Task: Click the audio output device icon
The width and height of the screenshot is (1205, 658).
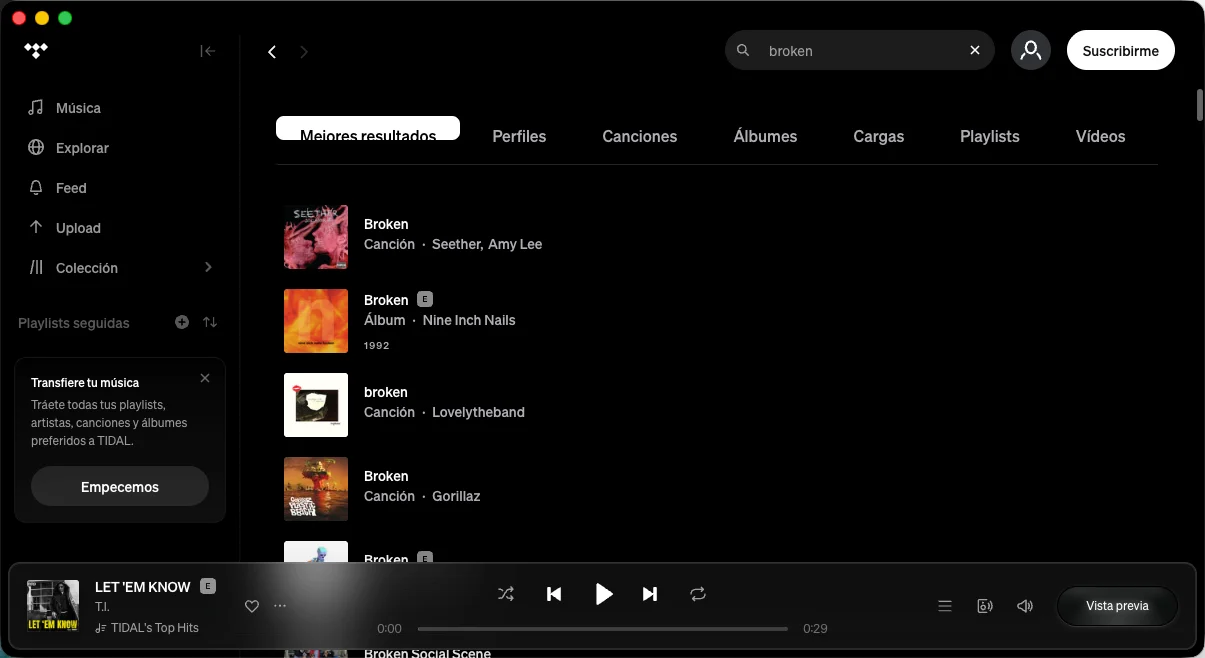Action: (984, 605)
